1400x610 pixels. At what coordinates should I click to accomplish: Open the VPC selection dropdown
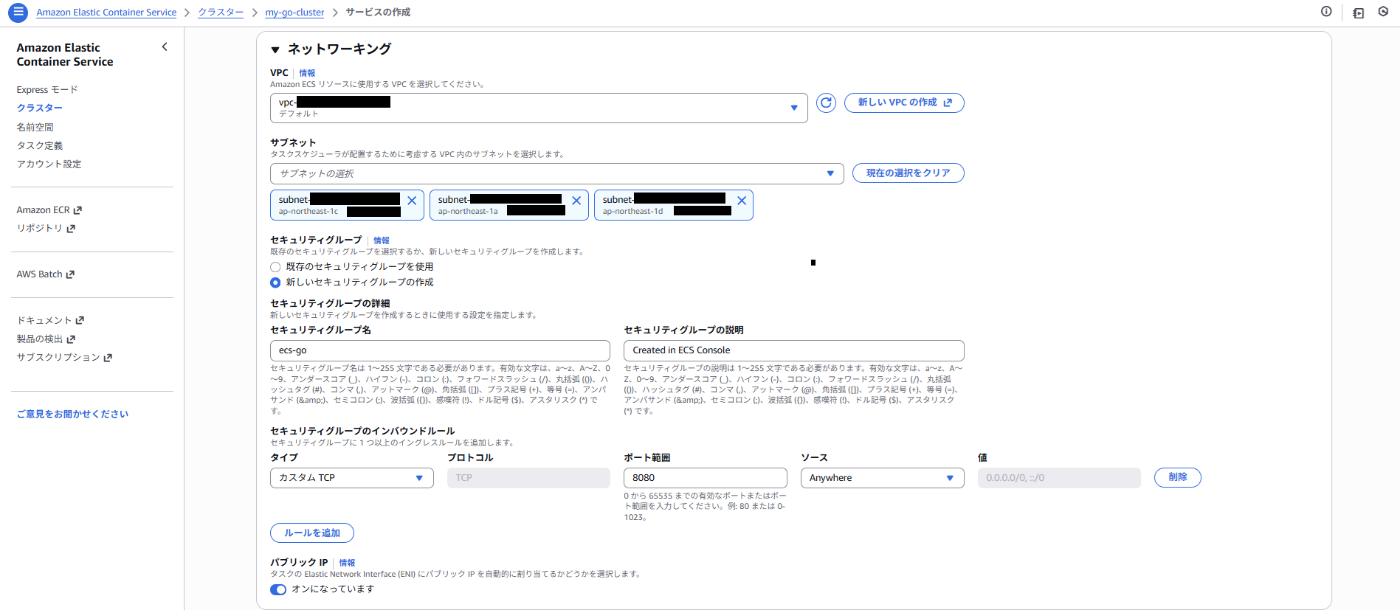click(539, 108)
